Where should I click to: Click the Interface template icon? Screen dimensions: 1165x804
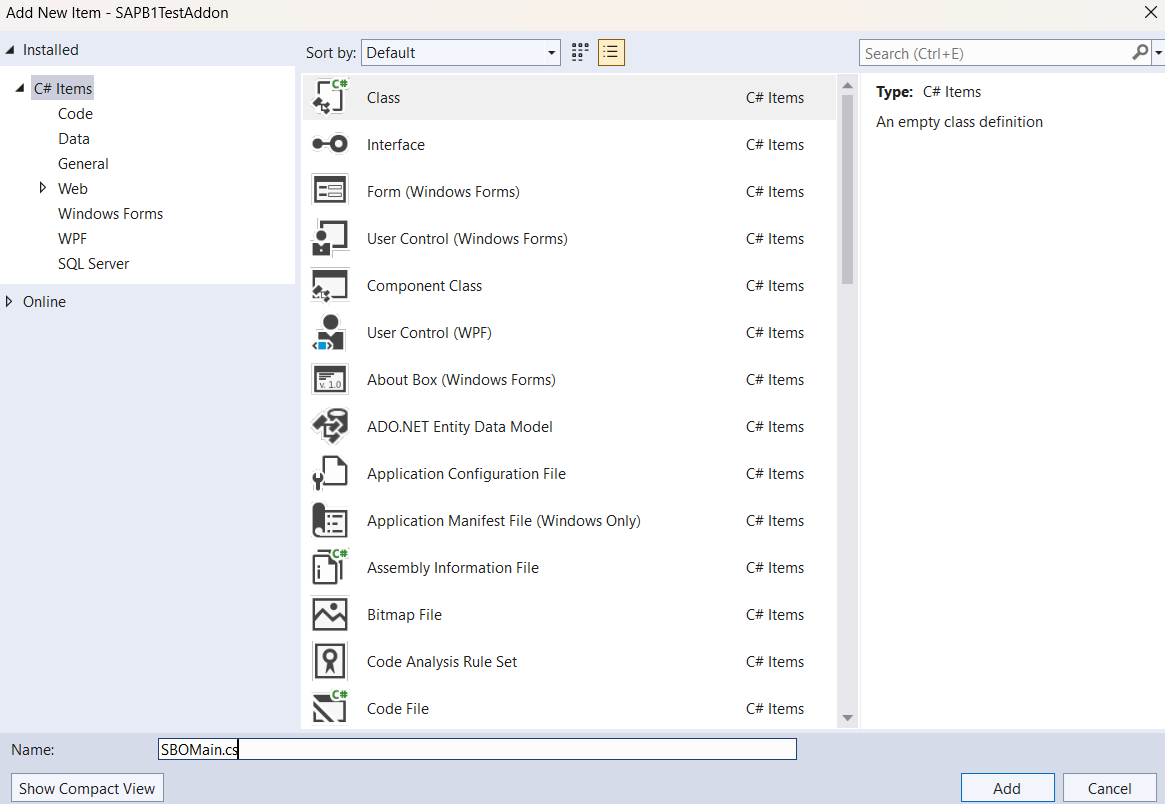pos(329,144)
